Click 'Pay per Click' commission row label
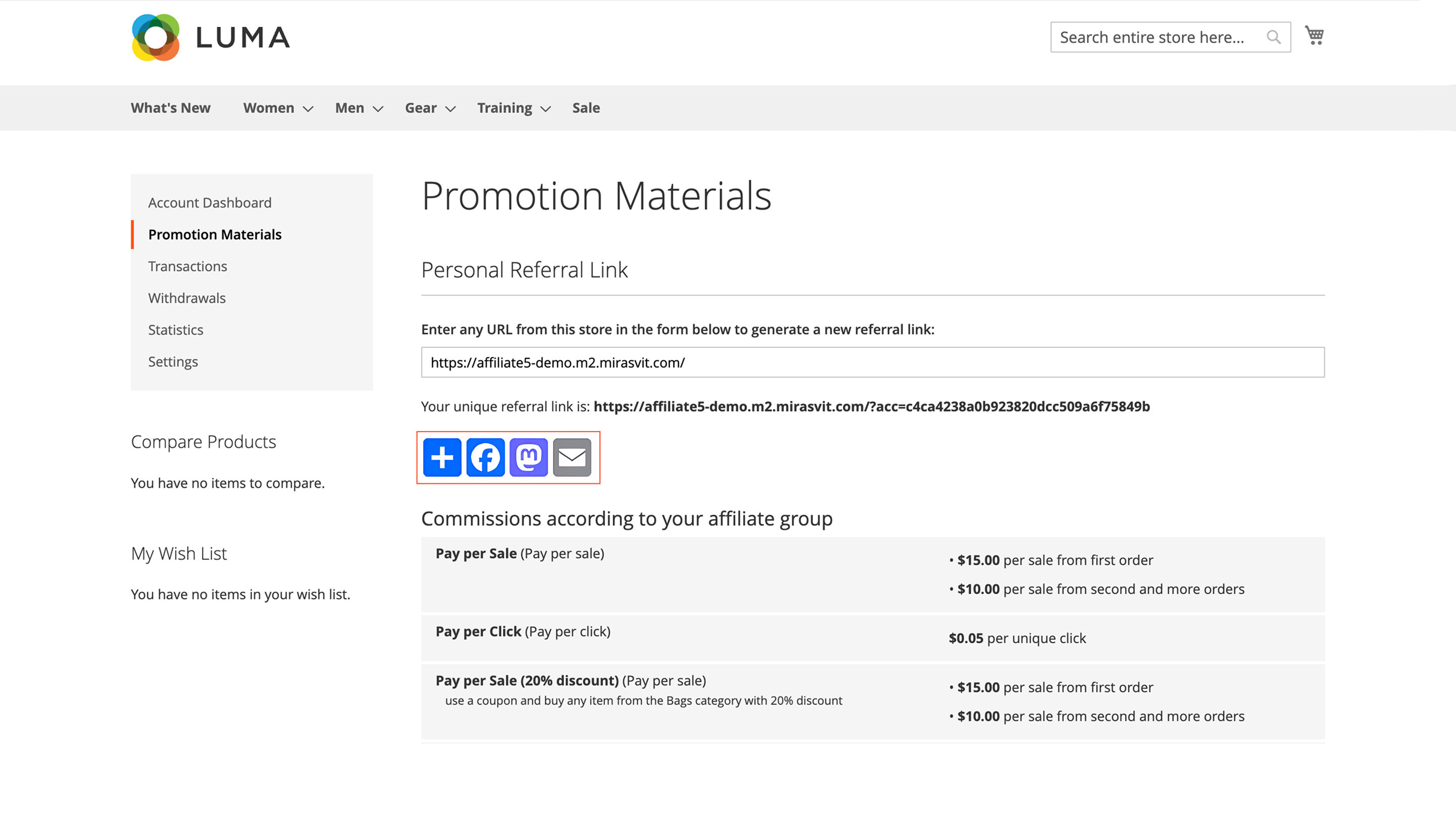Image resolution: width=1456 pixels, height=826 pixels. click(523, 632)
